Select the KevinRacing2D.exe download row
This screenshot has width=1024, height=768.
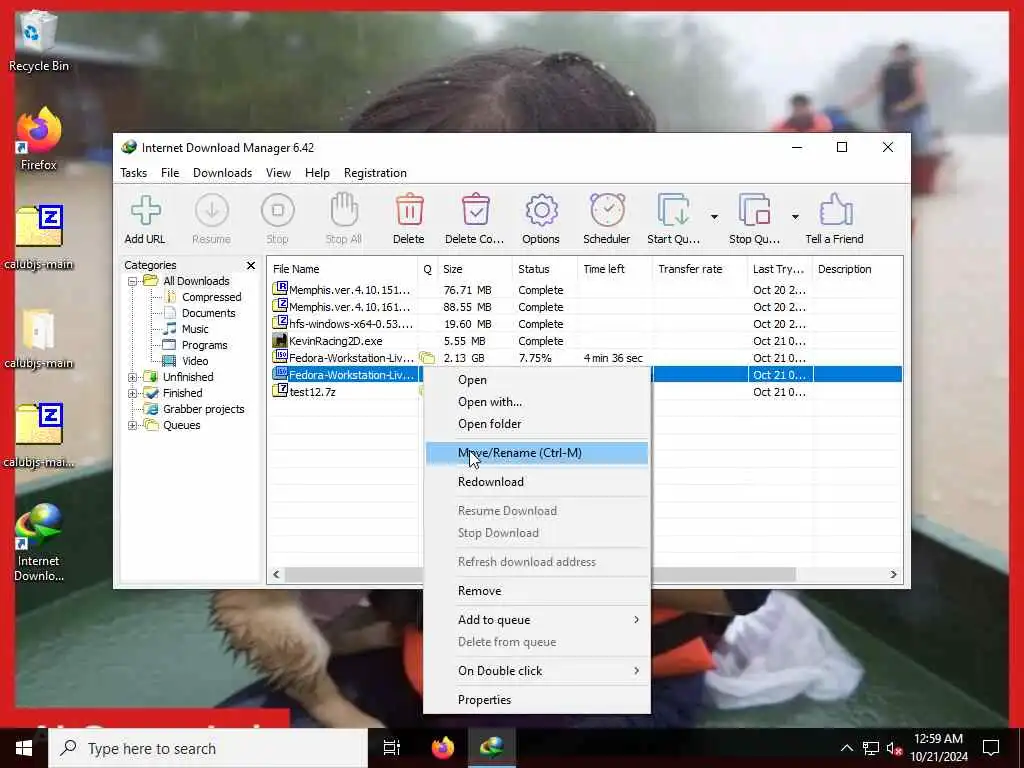coord(585,341)
